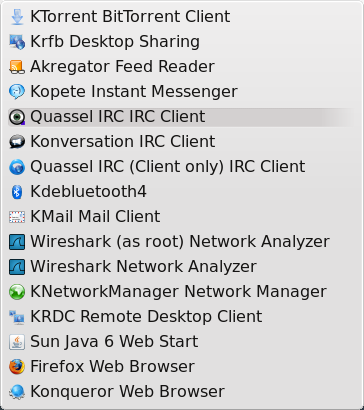Run Wireshark (as root) Network Analyzer
Viewport: 364px width, 410px height.
click(x=182, y=242)
